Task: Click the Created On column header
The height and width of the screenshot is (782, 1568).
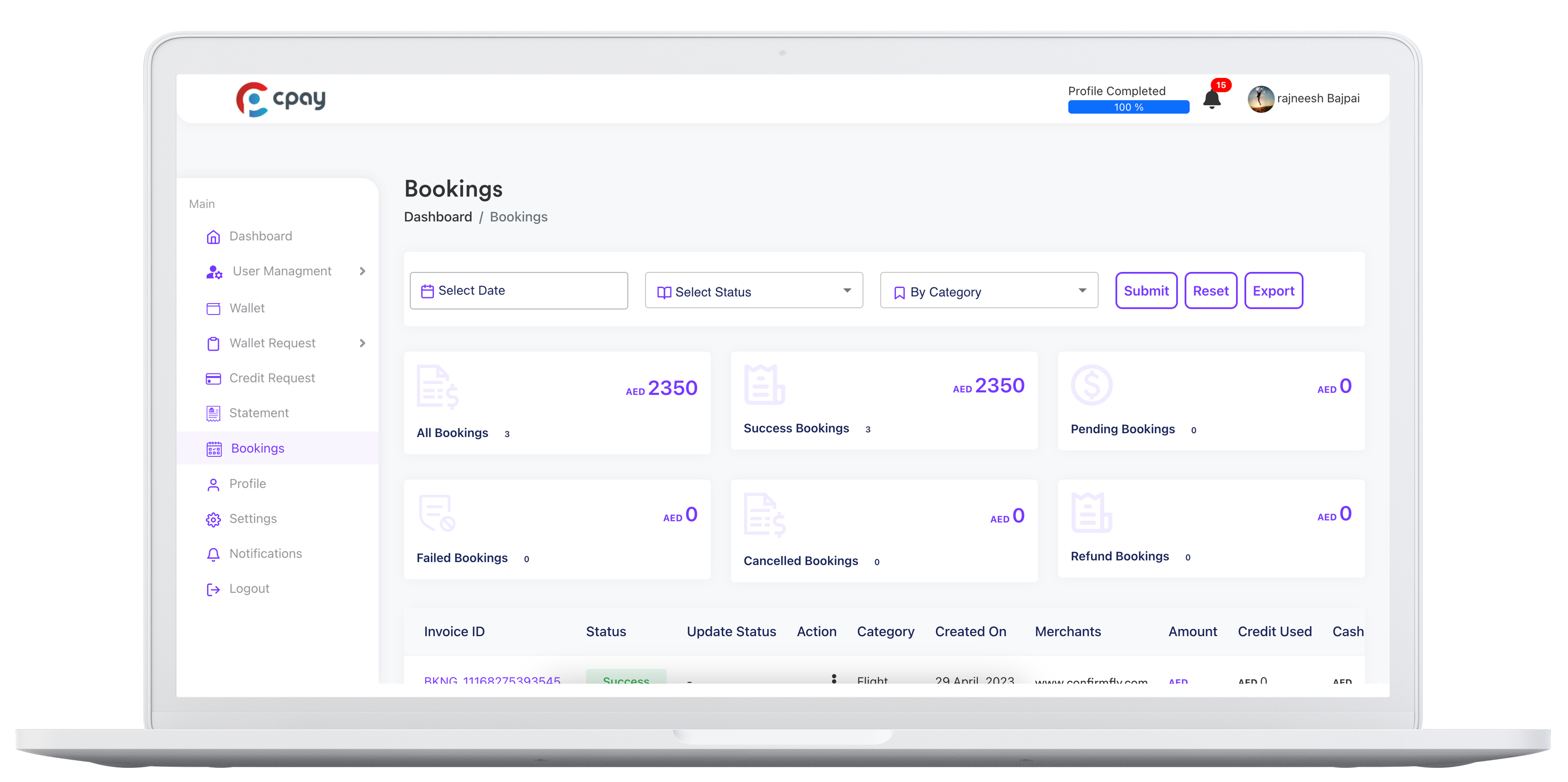Action: (x=971, y=632)
